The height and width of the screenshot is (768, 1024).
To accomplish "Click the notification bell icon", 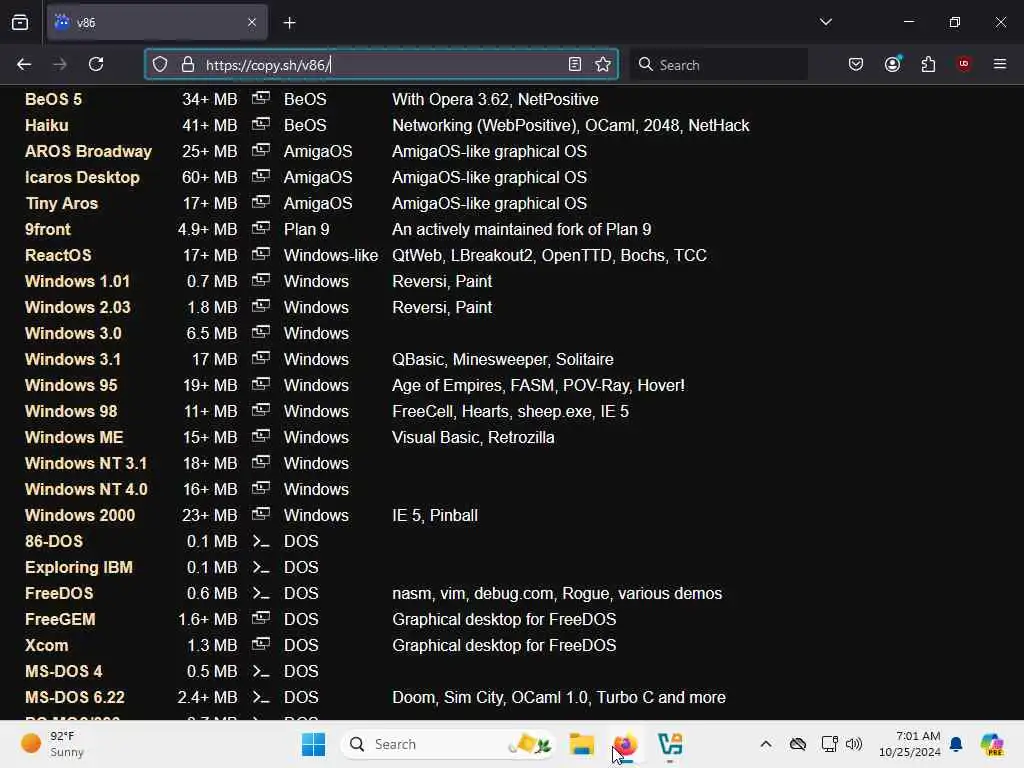I will pyautogui.click(x=956, y=744).
